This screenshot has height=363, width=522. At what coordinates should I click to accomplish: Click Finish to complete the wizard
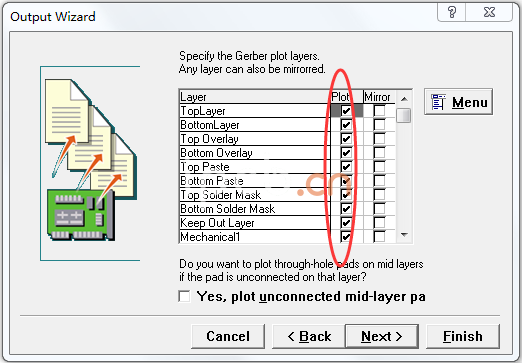pos(463,336)
